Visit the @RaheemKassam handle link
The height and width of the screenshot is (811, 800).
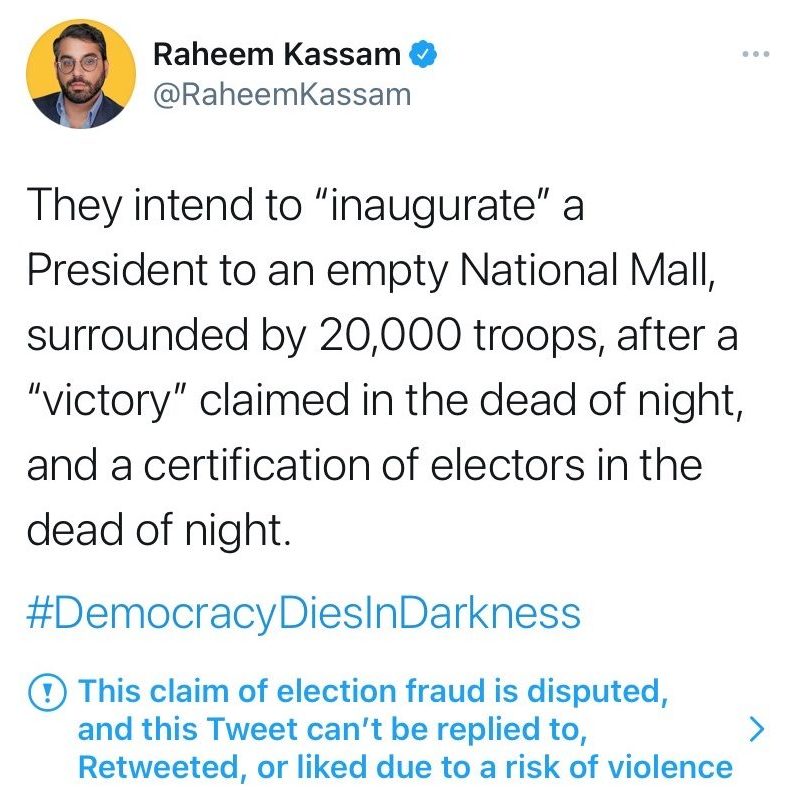click(281, 94)
